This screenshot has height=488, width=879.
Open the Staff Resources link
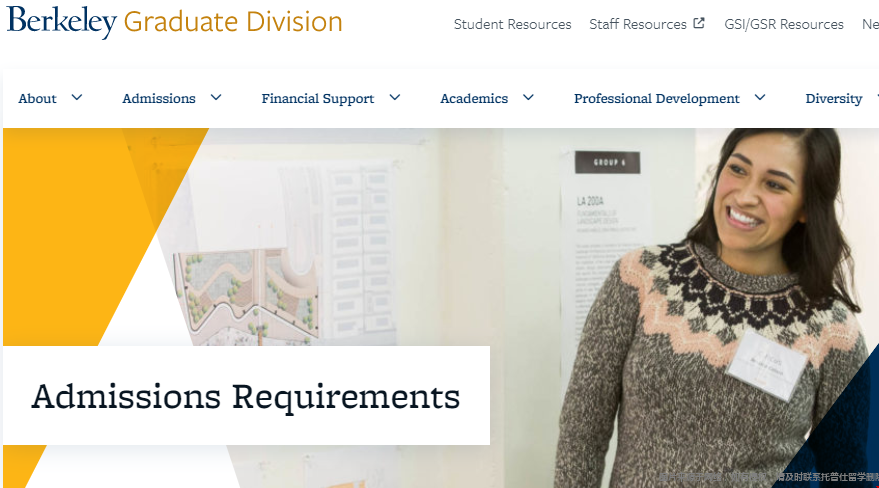tap(638, 24)
